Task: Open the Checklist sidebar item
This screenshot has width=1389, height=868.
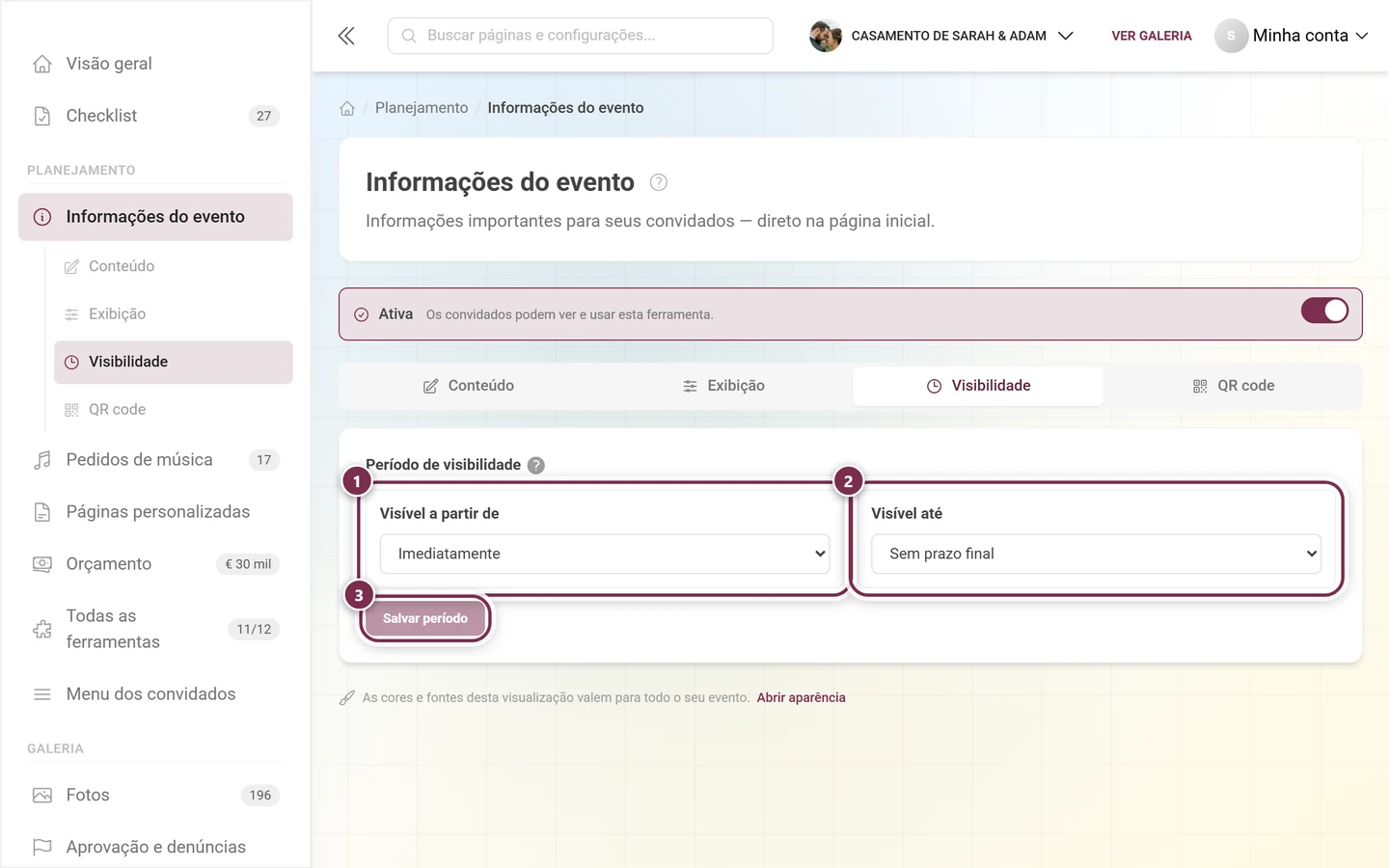Action: click(x=155, y=116)
